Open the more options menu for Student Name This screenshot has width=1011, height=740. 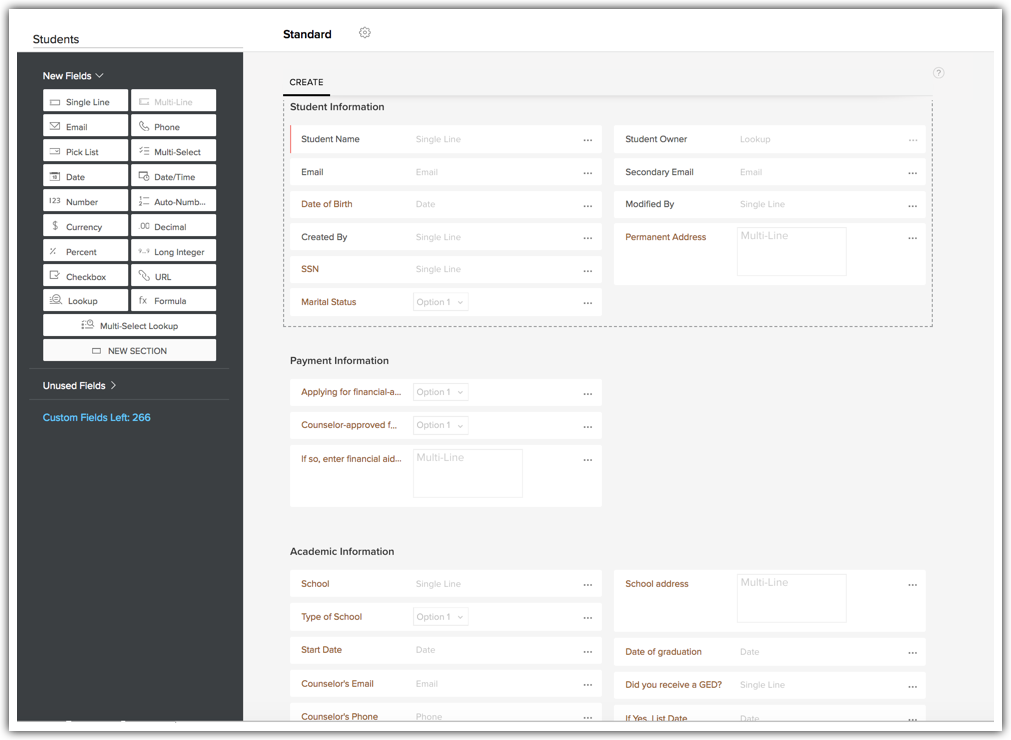tap(588, 140)
